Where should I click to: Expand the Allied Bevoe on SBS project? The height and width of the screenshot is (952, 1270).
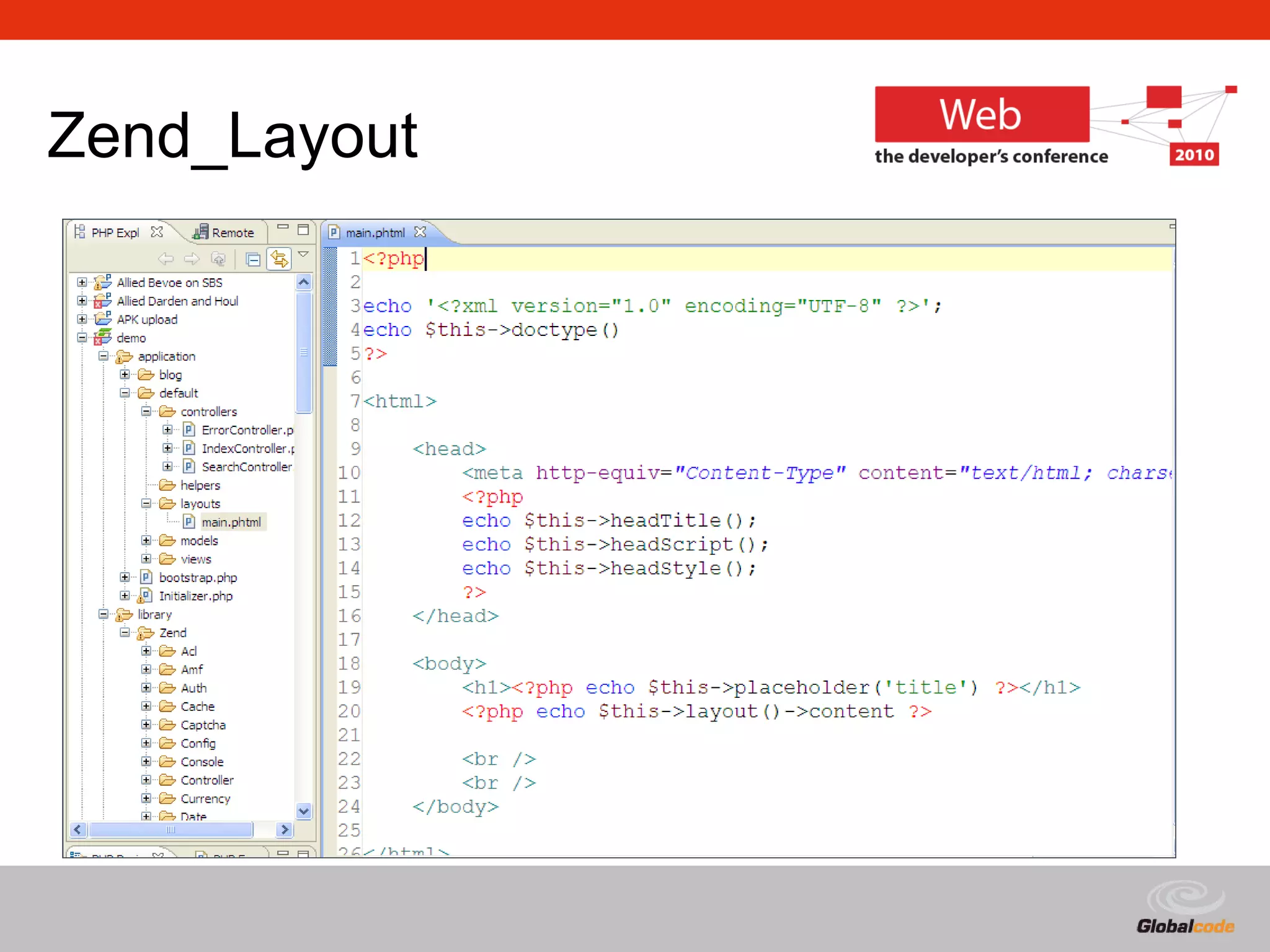pyautogui.click(x=82, y=282)
